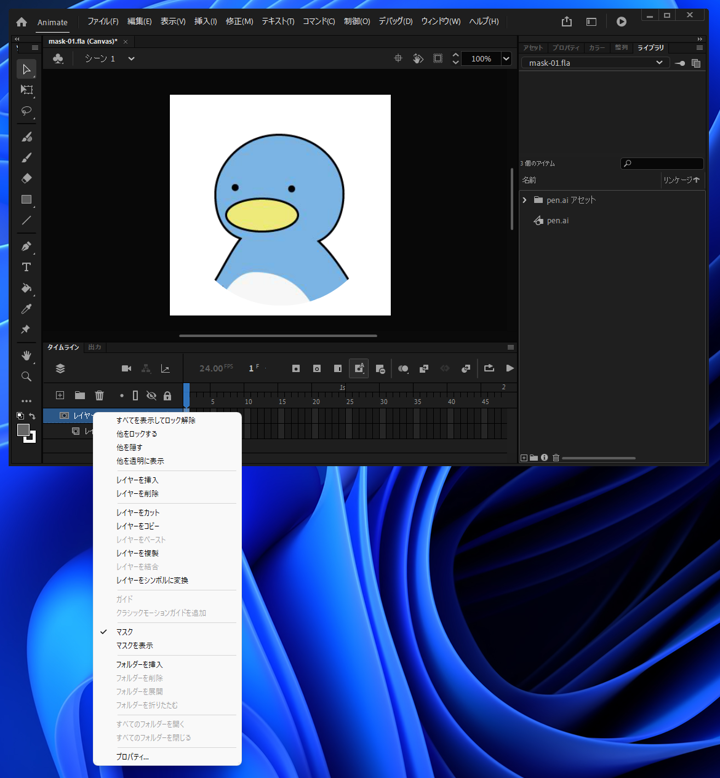720x778 pixels.
Task: Select the Paint Bucket tool
Action: click(x=26, y=288)
